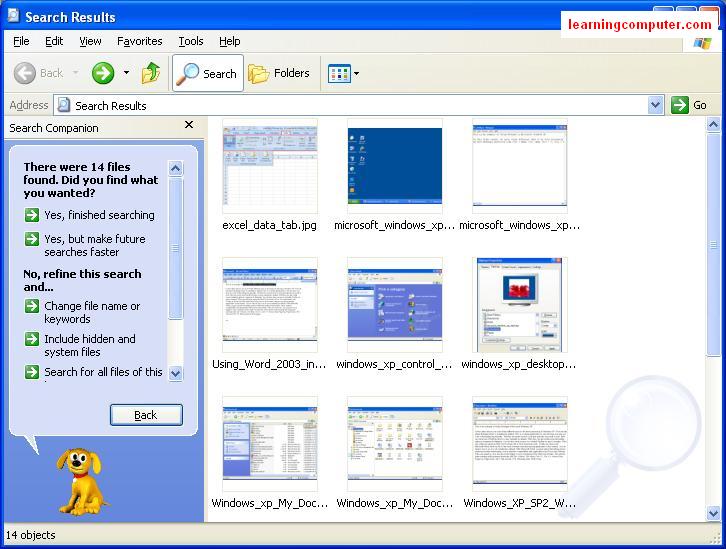The width and height of the screenshot is (726, 549).
Task: Click the Windows_XP_SP2_W... file name
Action: [x=519, y=503]
